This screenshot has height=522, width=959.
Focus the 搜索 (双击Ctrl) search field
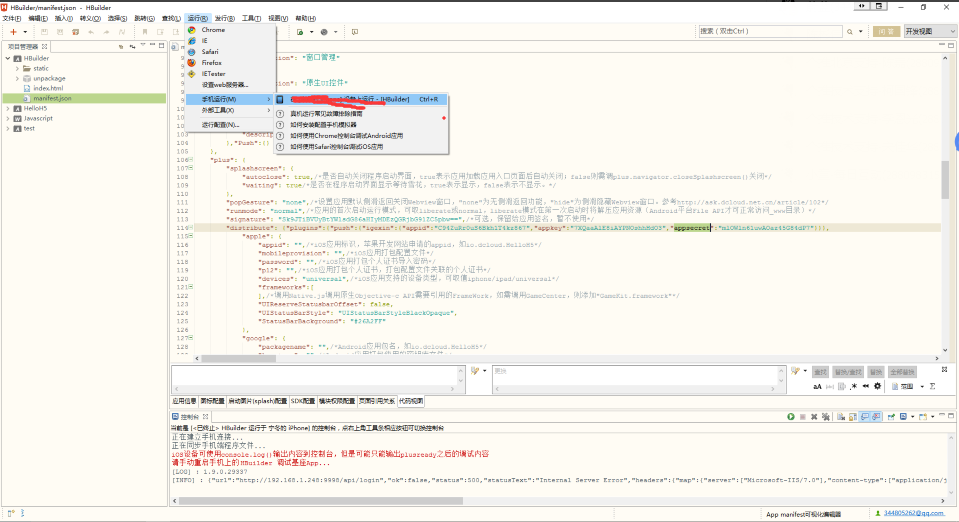click(770, 31)
